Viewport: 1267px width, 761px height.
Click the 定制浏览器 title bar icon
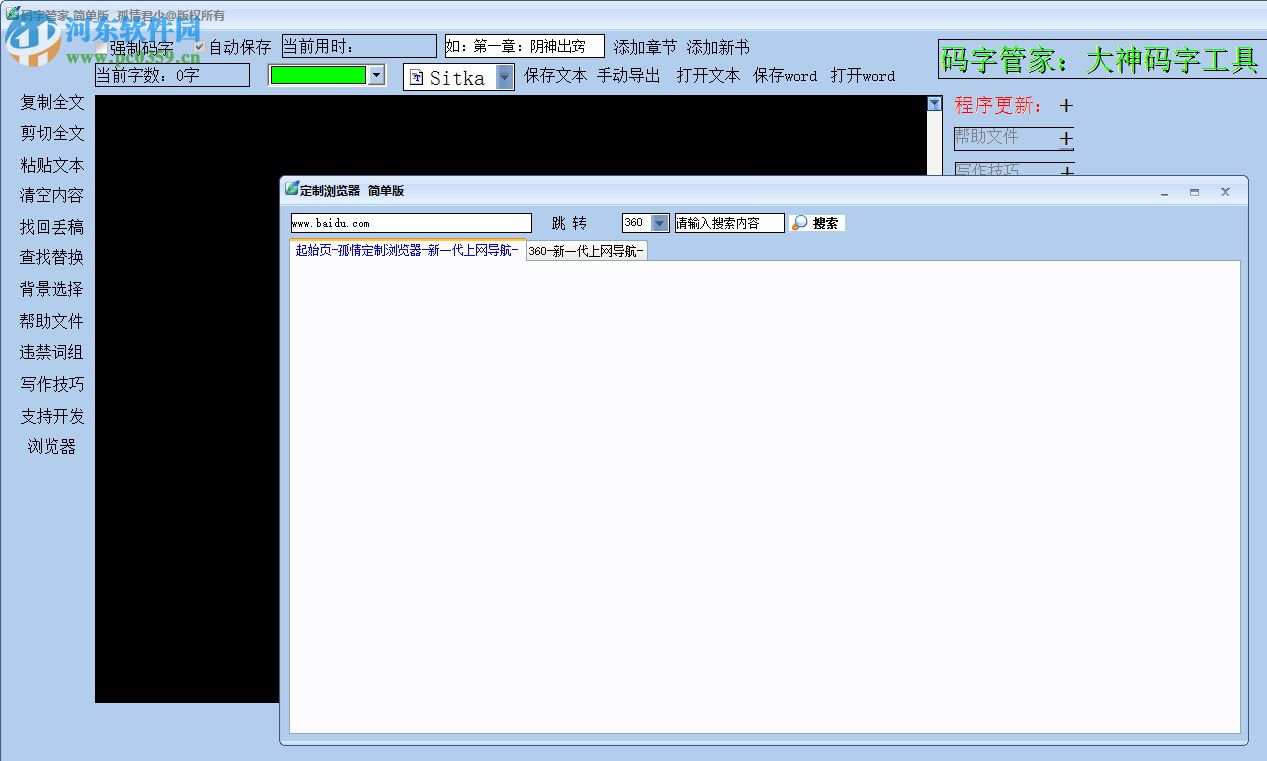coord(290,190)
